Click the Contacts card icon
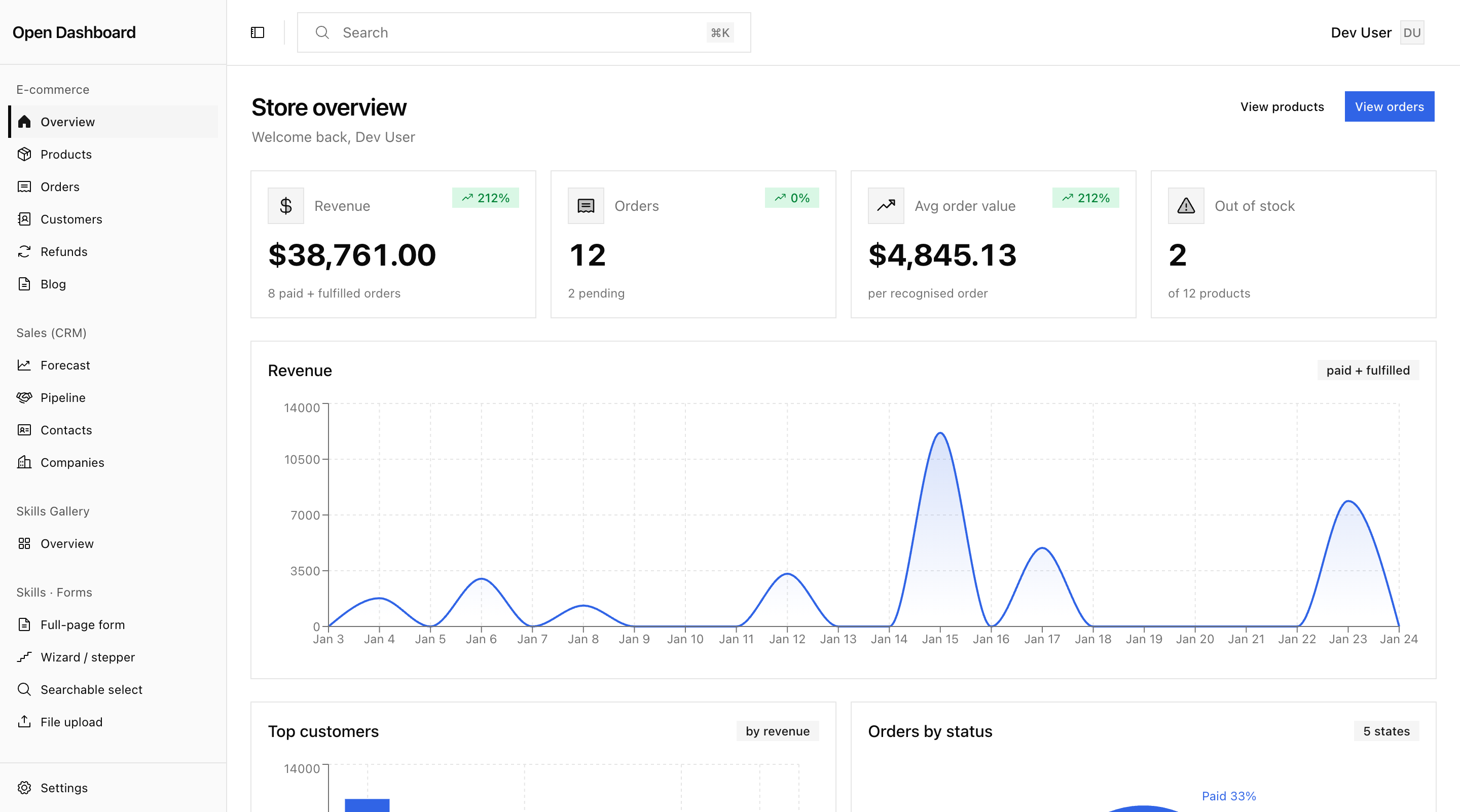This screenshot has height=812, width=1460. 24,429
